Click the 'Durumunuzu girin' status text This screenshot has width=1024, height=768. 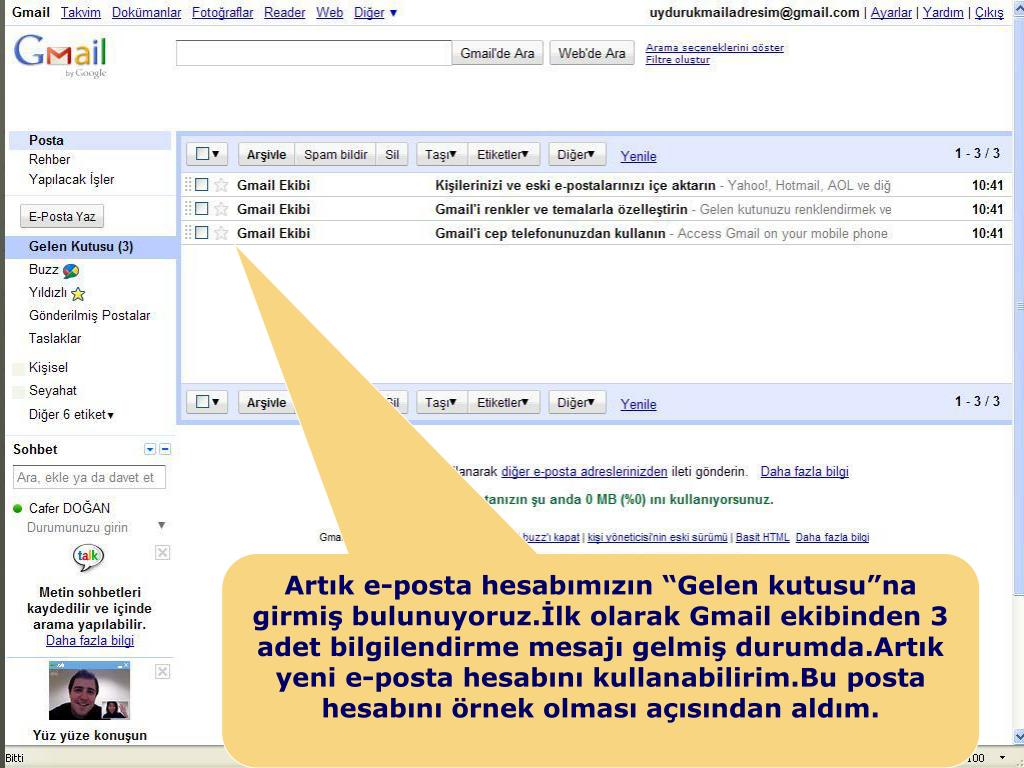(77, 528)
